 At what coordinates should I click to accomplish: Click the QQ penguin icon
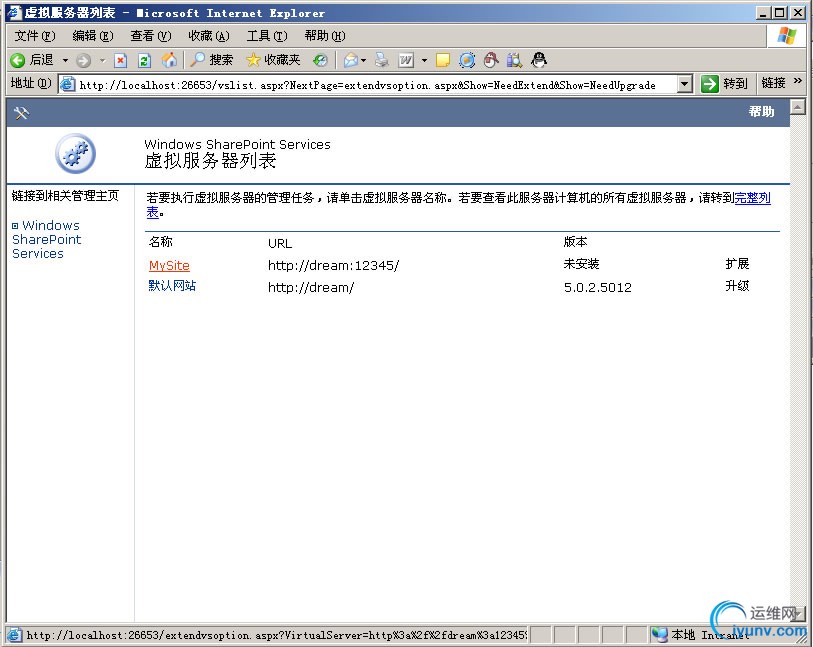[x=539, y=60]
